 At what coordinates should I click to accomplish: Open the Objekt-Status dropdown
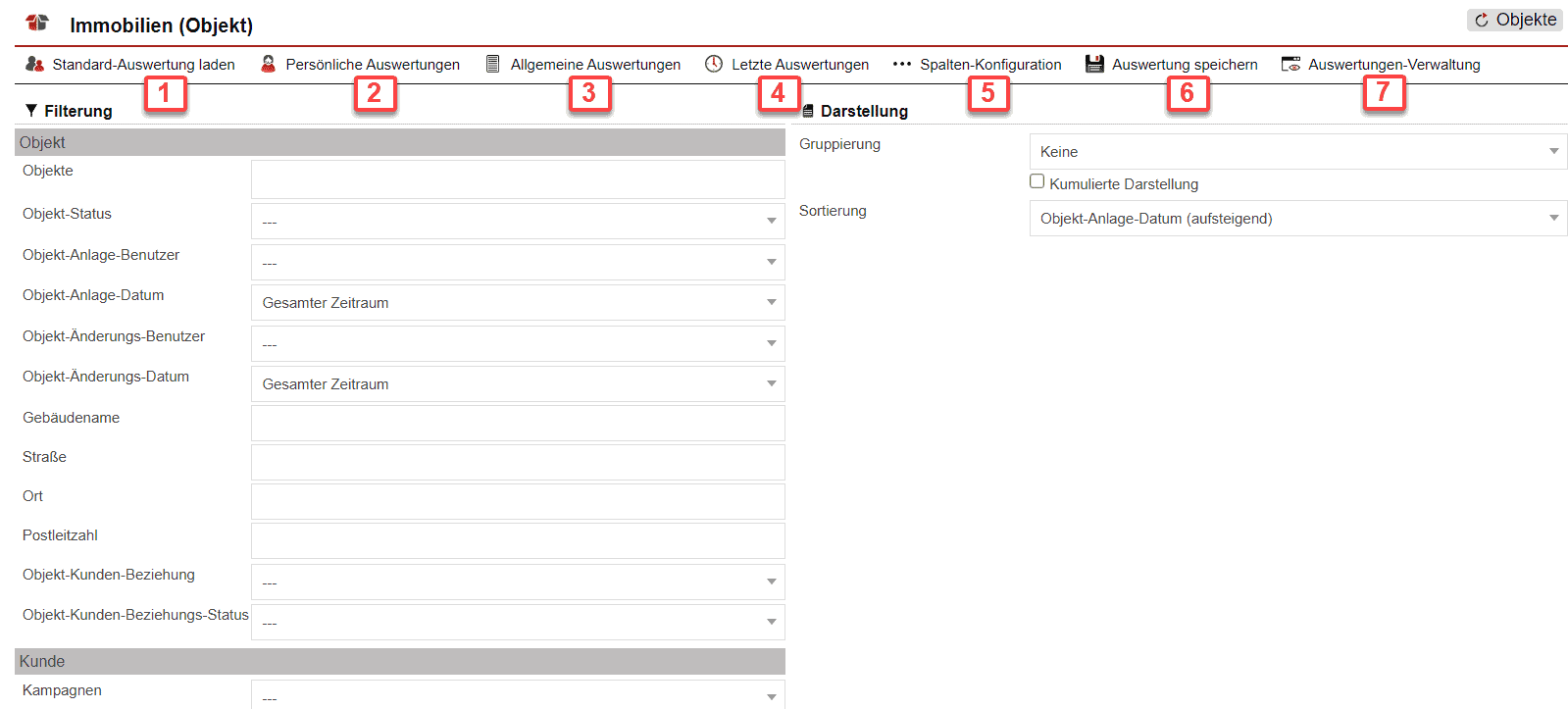[518, 221]
